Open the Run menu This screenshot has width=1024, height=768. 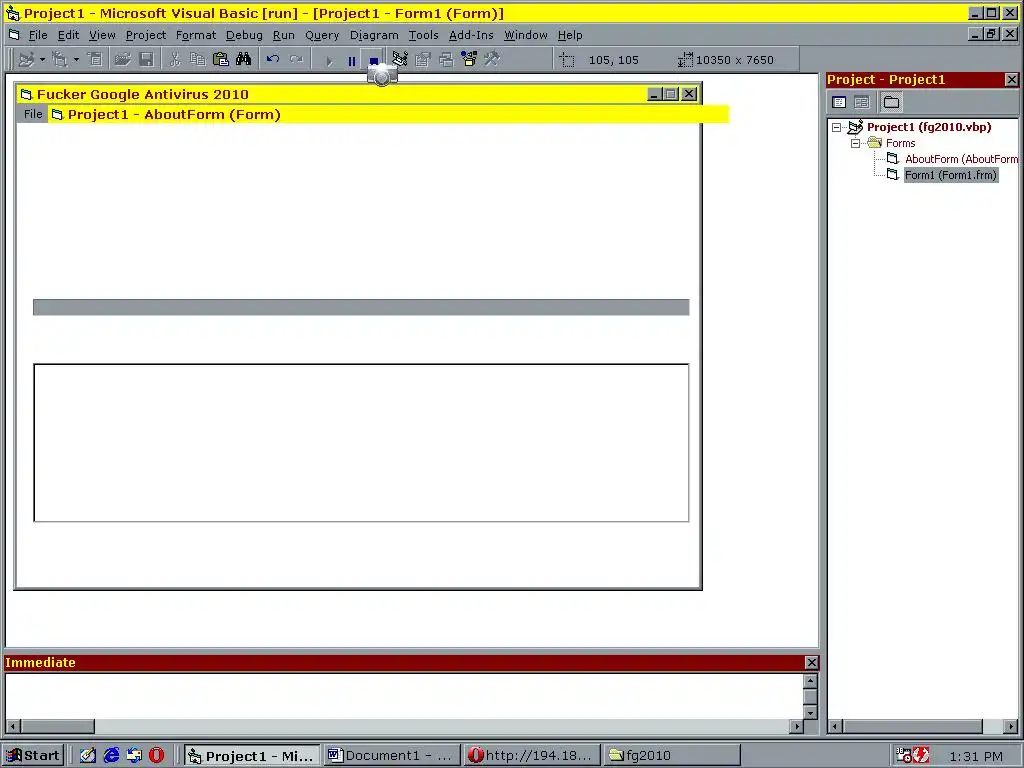283,35
